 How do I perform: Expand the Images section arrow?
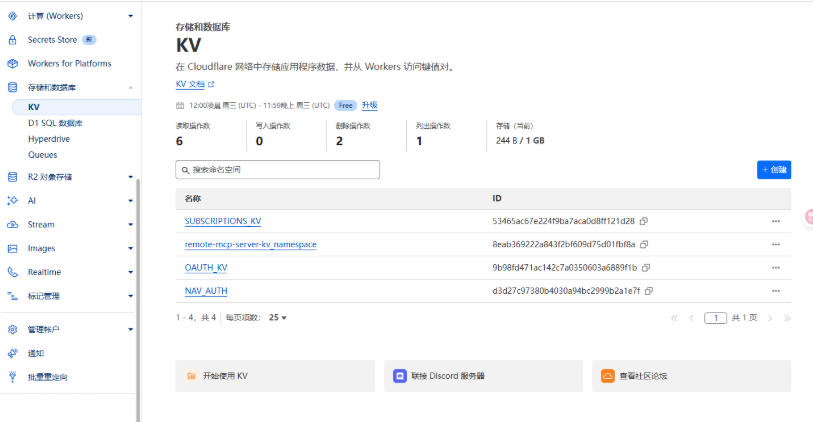[x=131, y=249]
